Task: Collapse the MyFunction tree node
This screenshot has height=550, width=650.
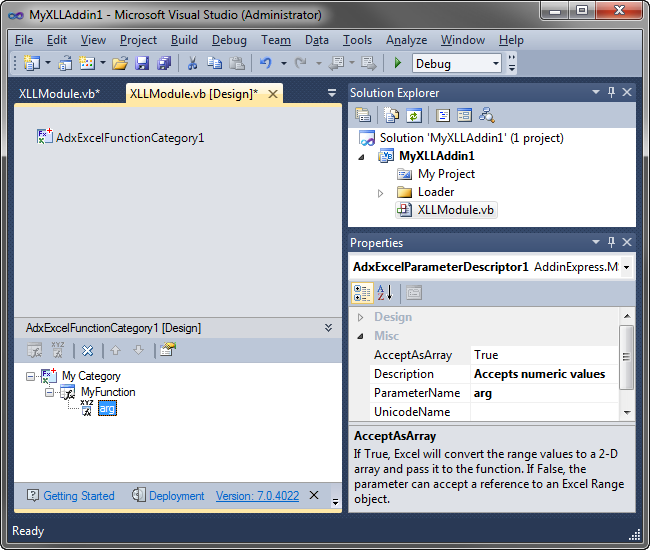Action: point(49,393)
